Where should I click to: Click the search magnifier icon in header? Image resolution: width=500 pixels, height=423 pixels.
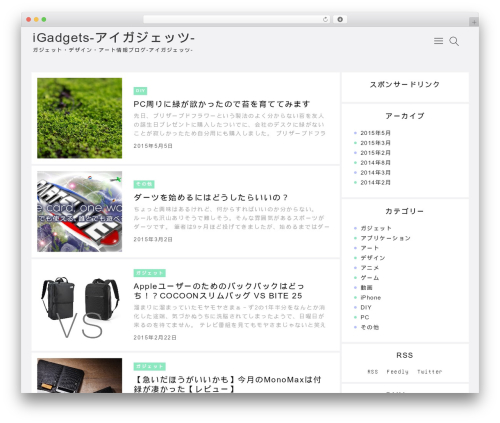pyautogui.click(x=454, y=41)
